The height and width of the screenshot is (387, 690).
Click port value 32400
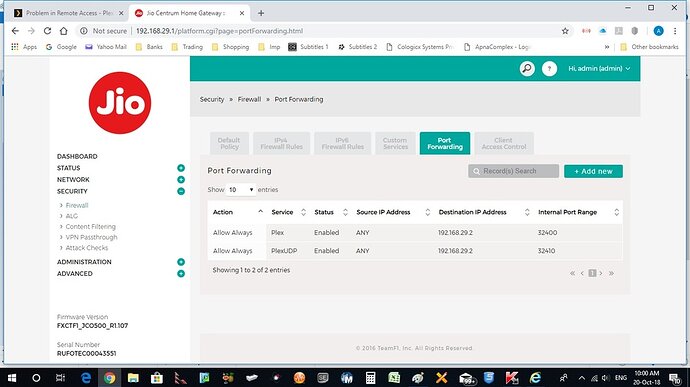[547, 232]
